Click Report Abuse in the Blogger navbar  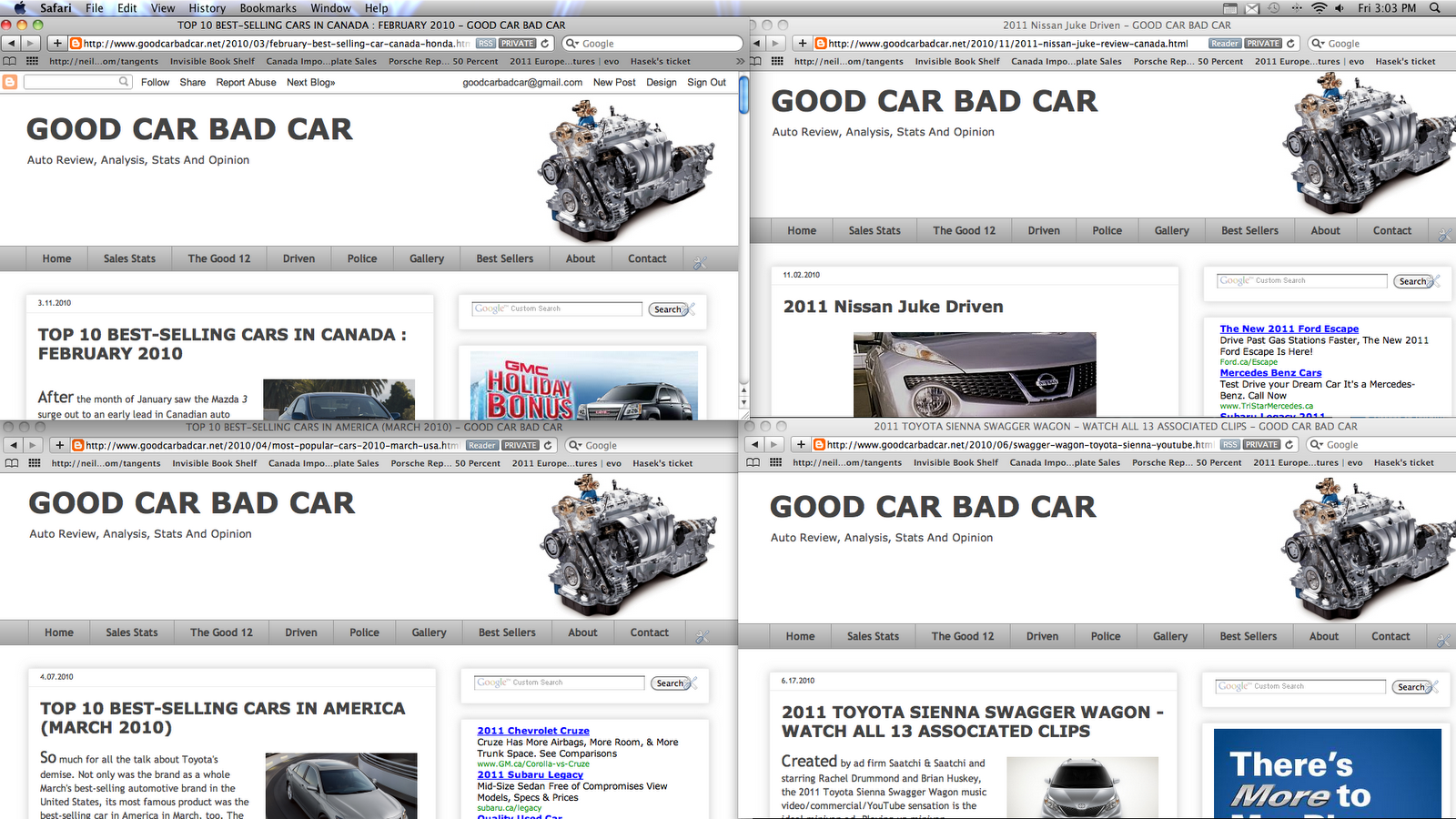point(246,82)
